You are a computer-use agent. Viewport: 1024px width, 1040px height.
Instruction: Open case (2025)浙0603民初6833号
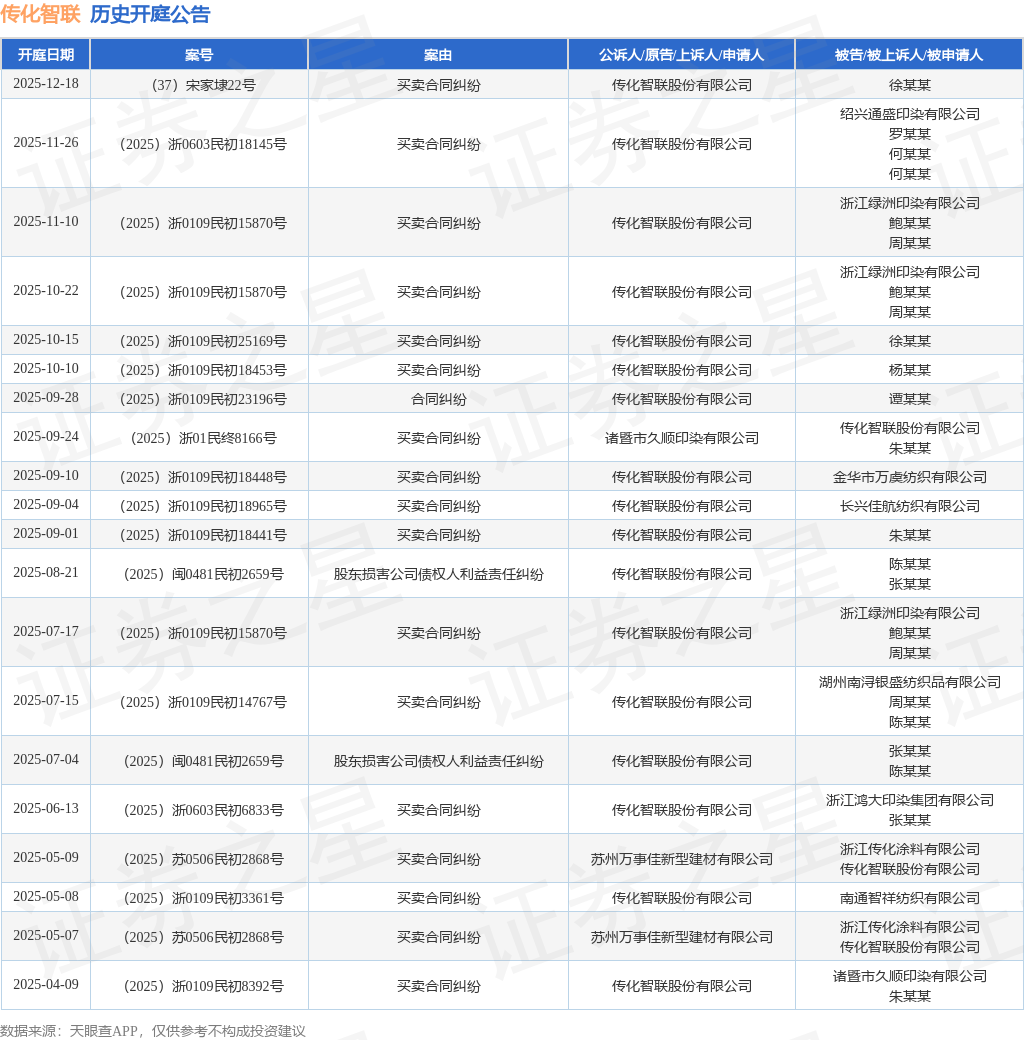click(x=203, y=810)
